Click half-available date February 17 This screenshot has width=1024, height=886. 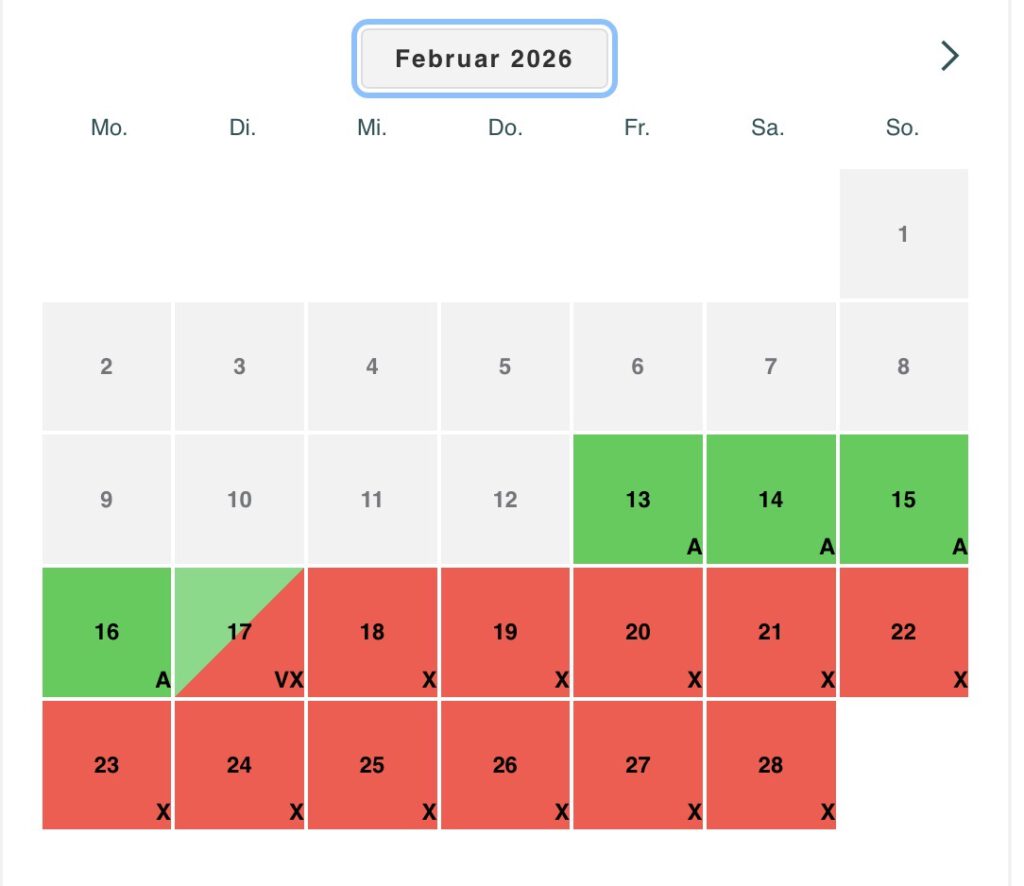coord(239,632)
